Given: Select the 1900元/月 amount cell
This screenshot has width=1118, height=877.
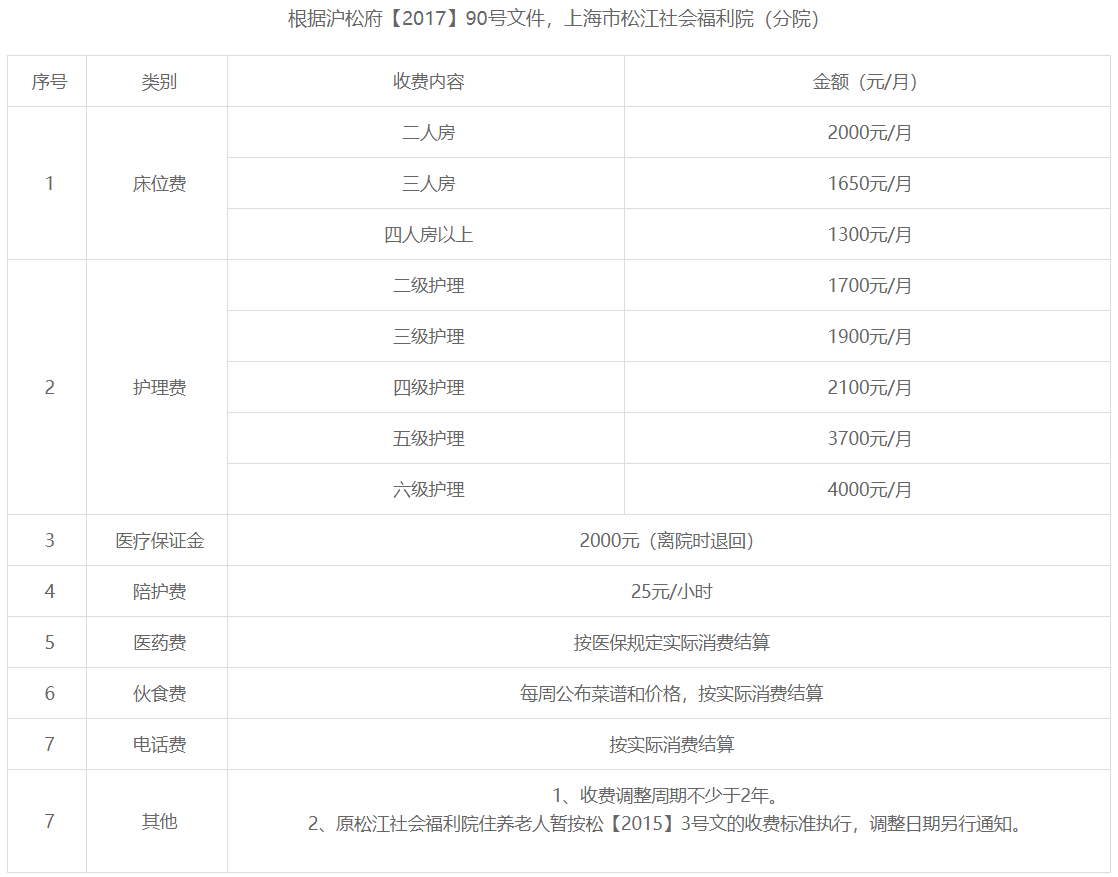Looking at the screenshot, I should (x=867, y=337).
